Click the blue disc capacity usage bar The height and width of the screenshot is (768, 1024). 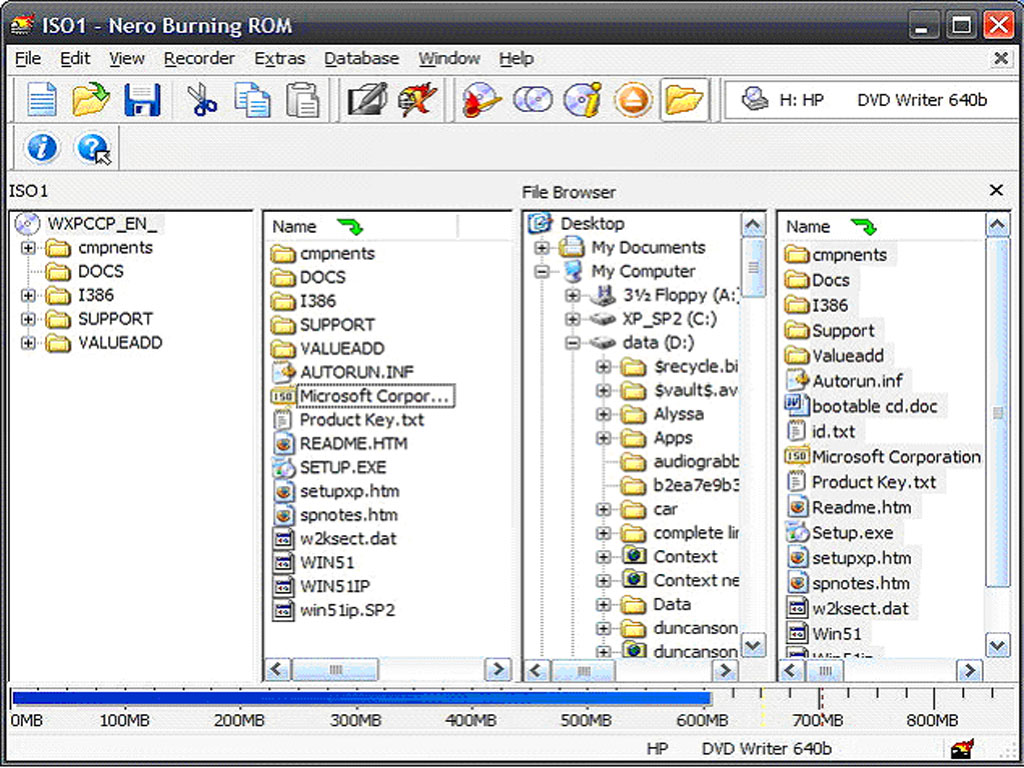pos(361,699)
